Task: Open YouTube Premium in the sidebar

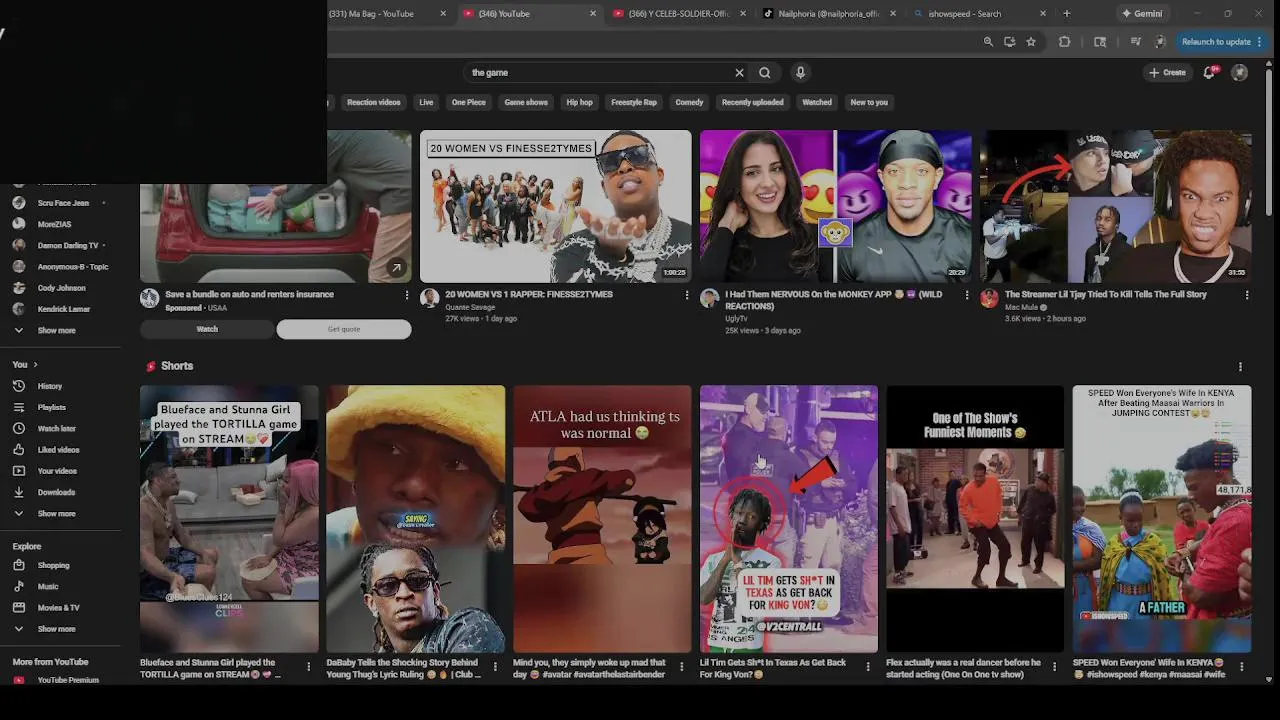Action: (67, 680)
